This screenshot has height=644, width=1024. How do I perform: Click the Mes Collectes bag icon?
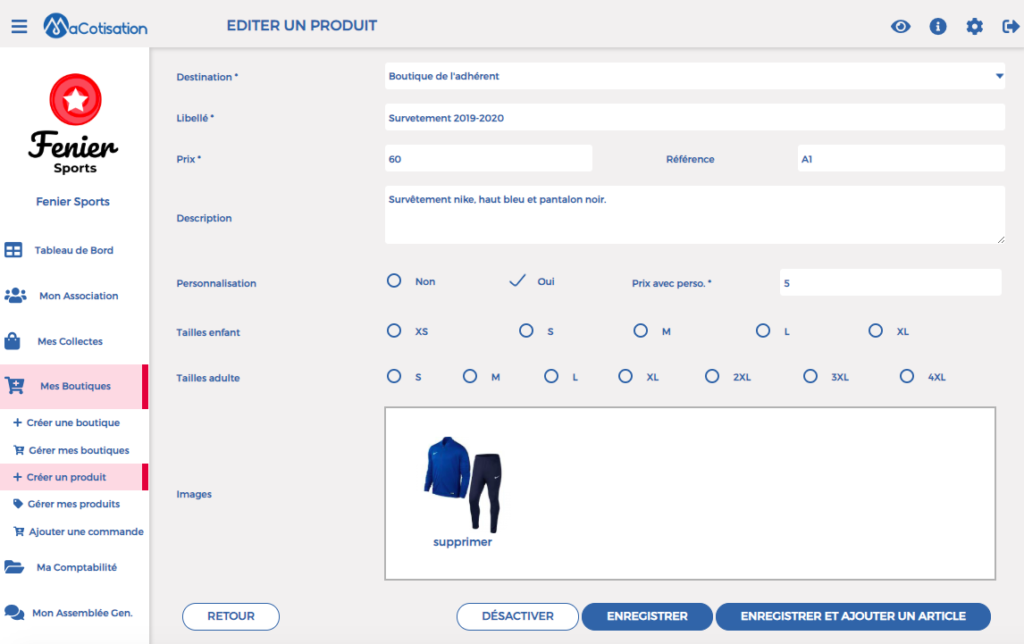[12, 341]
